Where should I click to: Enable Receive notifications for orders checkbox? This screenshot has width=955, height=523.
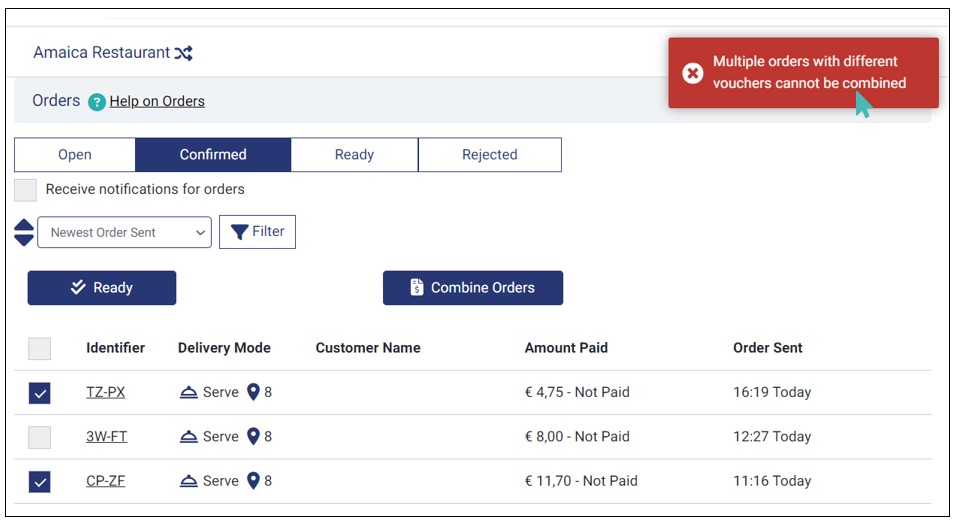[26, 190]
